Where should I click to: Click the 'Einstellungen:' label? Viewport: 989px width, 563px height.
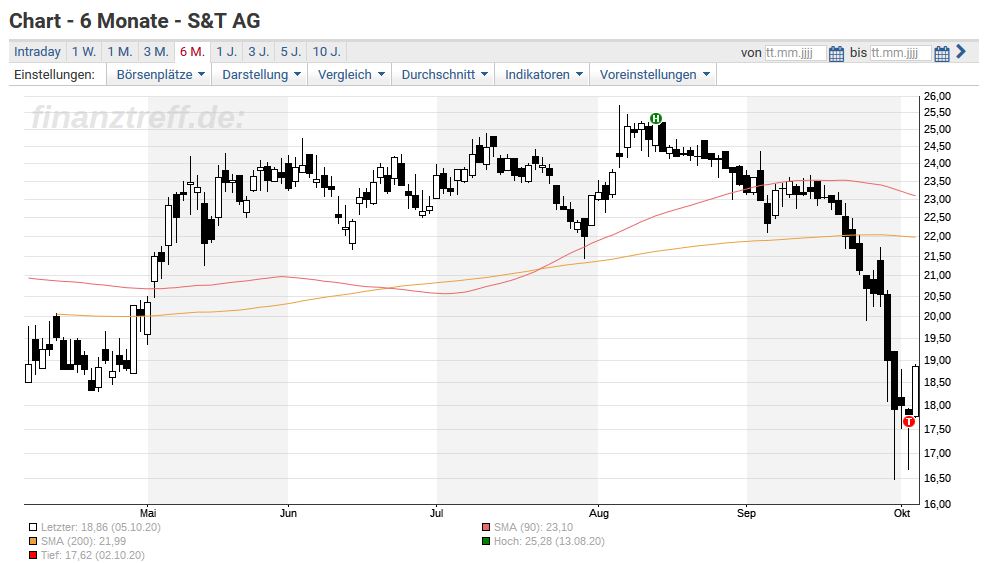[x=54, y=74]
